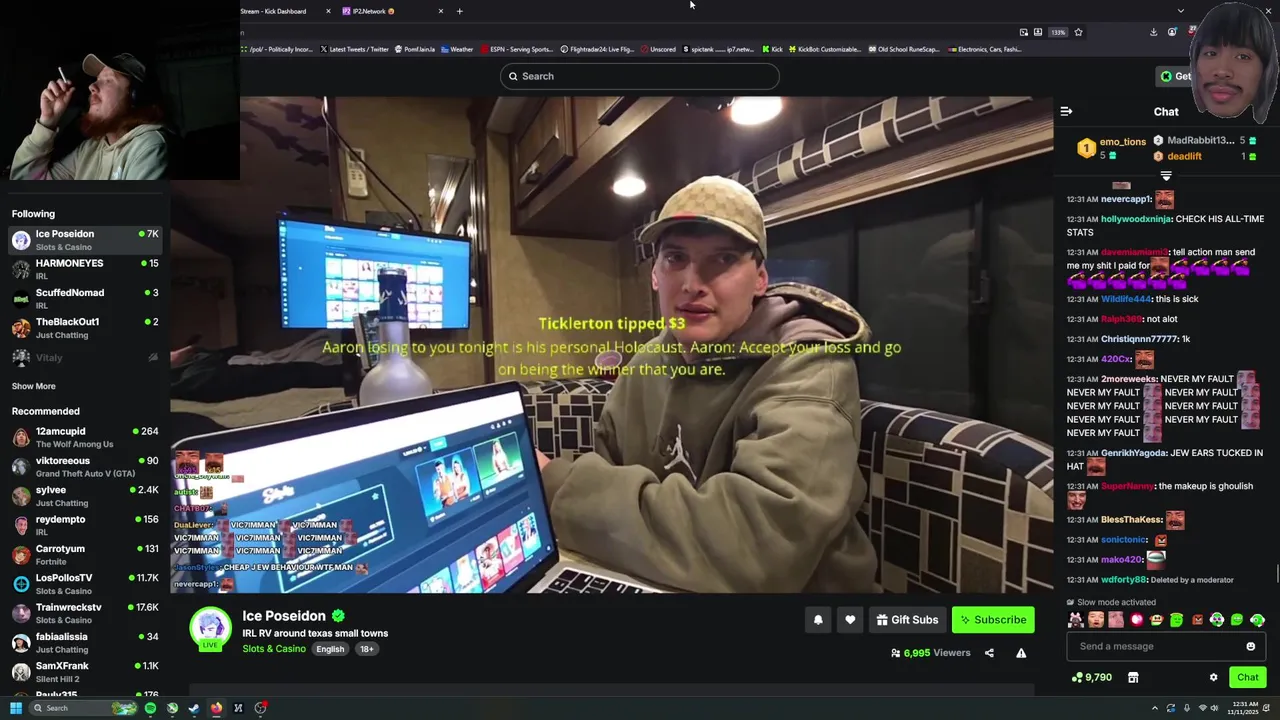Click Ice Poseidon streamer avatar
This screenshot has width=1280, height=720.
[x=210, y=627]
